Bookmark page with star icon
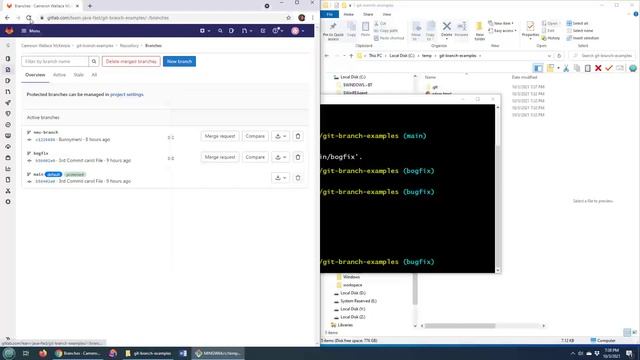640x360 pixels. (x=289, y=18)
